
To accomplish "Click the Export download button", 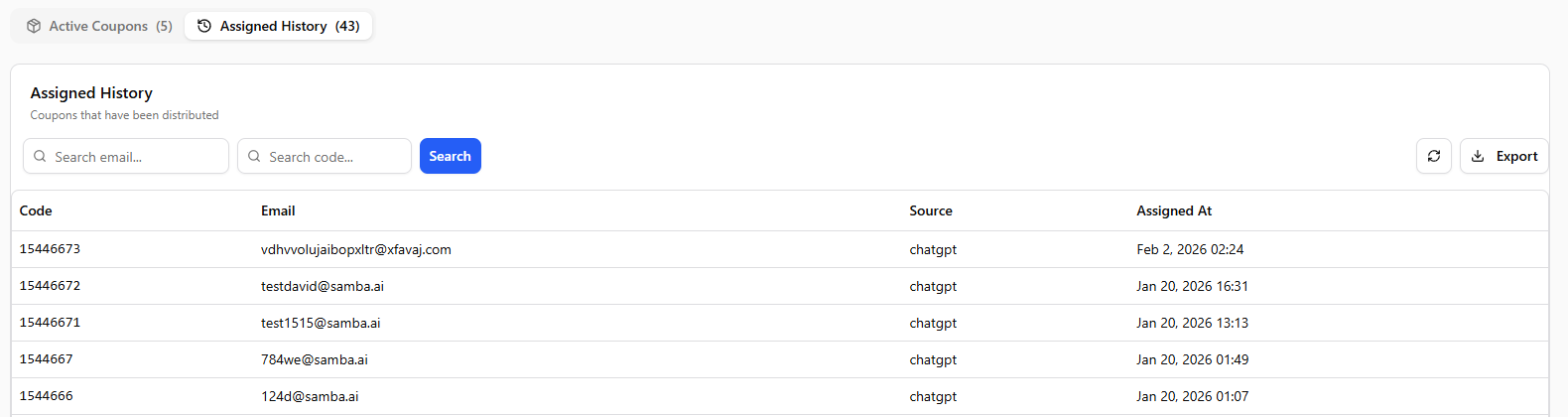I will (1504, 156).
